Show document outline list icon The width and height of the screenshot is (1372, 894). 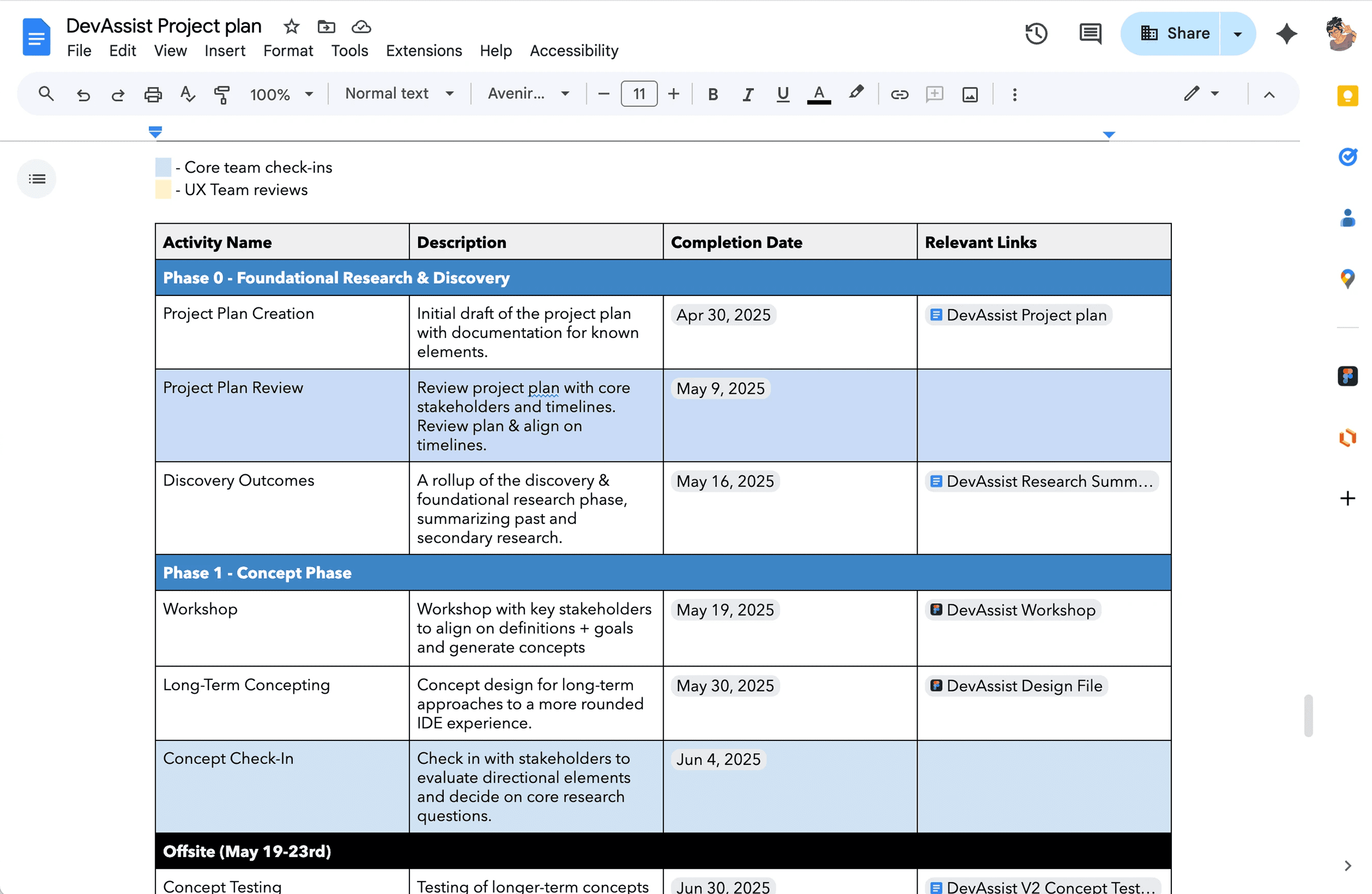[37, 179]
